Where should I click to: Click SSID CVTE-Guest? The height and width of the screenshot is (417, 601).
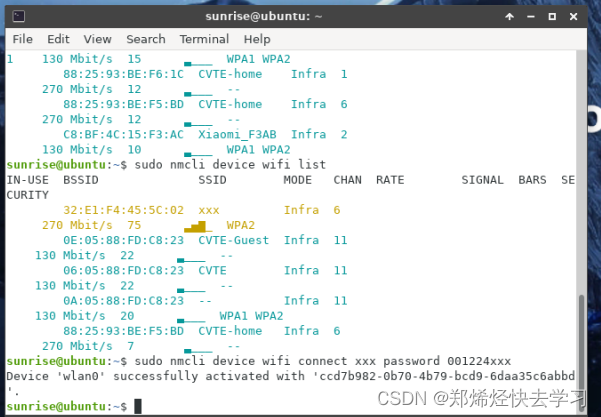[233, 240]
